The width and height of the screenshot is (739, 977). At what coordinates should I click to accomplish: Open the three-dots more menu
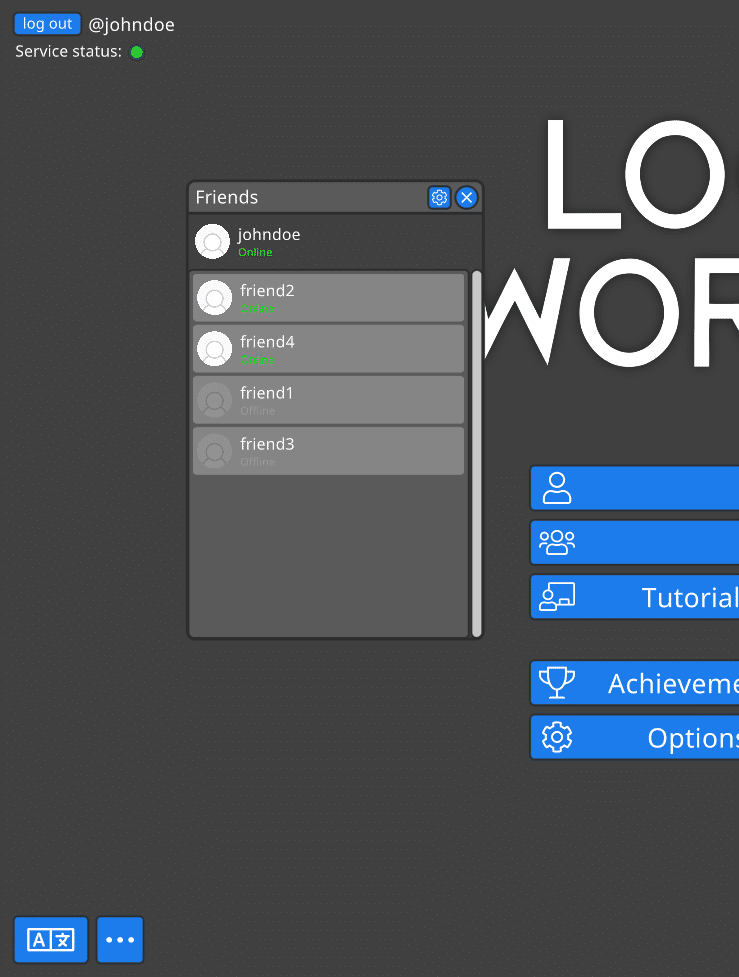[120, 940]
